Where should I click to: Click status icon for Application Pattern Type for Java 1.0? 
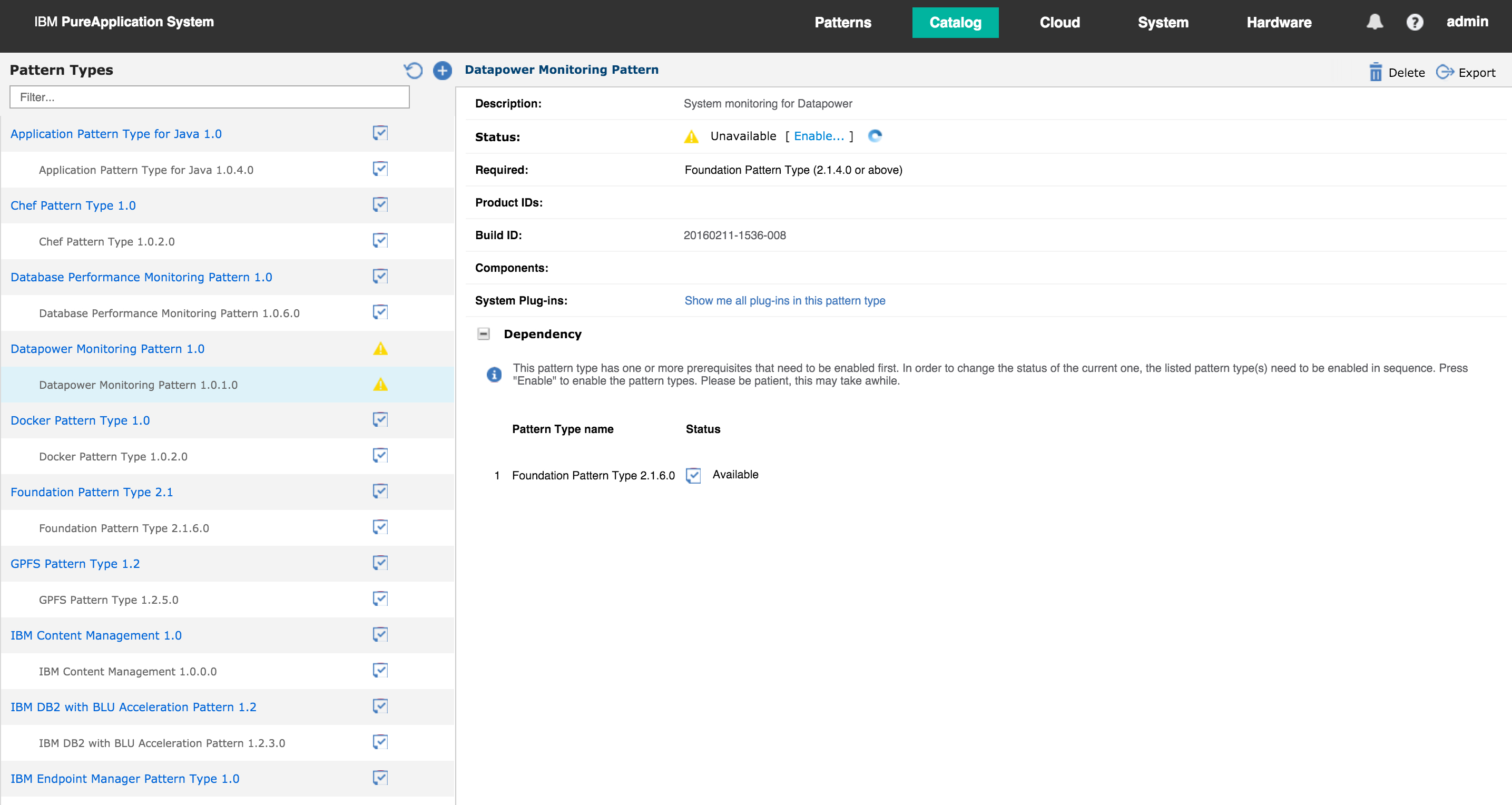coord(380,133)
